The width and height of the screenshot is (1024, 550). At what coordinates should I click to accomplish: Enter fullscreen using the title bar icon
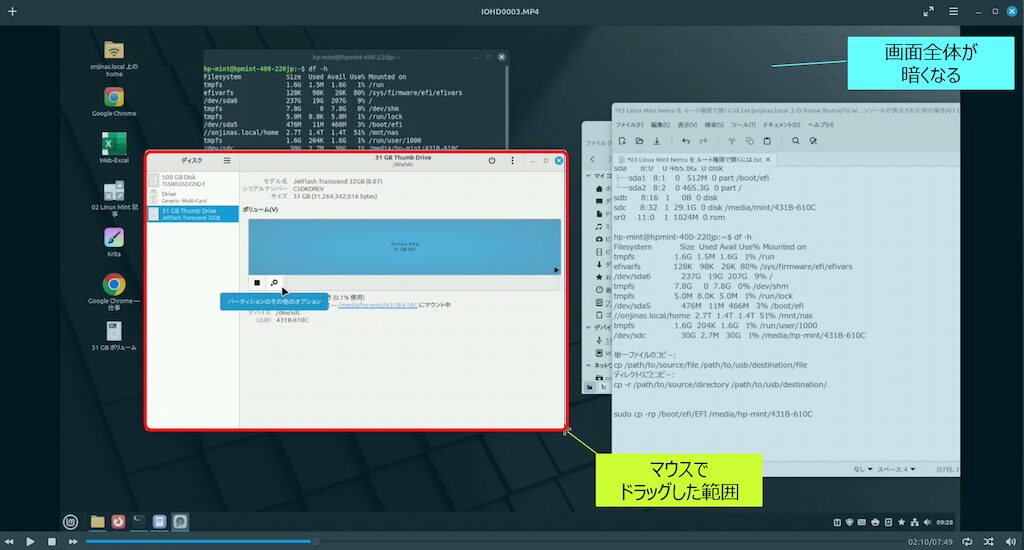coord(927,11)
